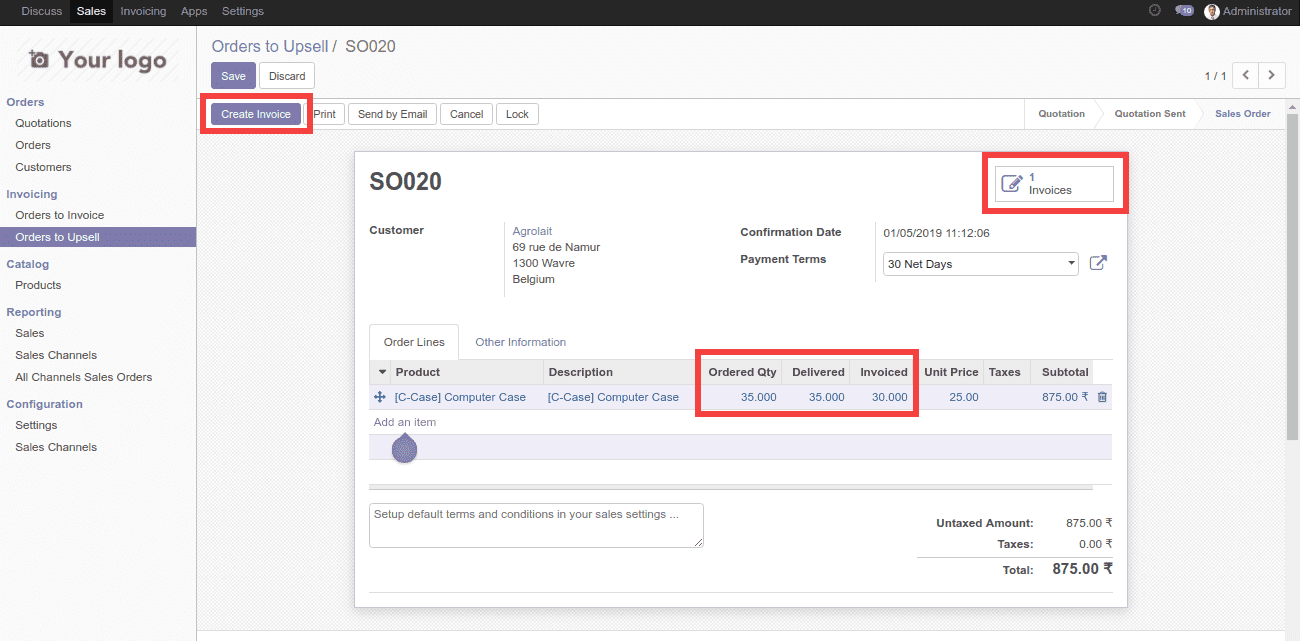
Task: Open Sales Channels under Configuration
Action: click(x=56, y=447)
